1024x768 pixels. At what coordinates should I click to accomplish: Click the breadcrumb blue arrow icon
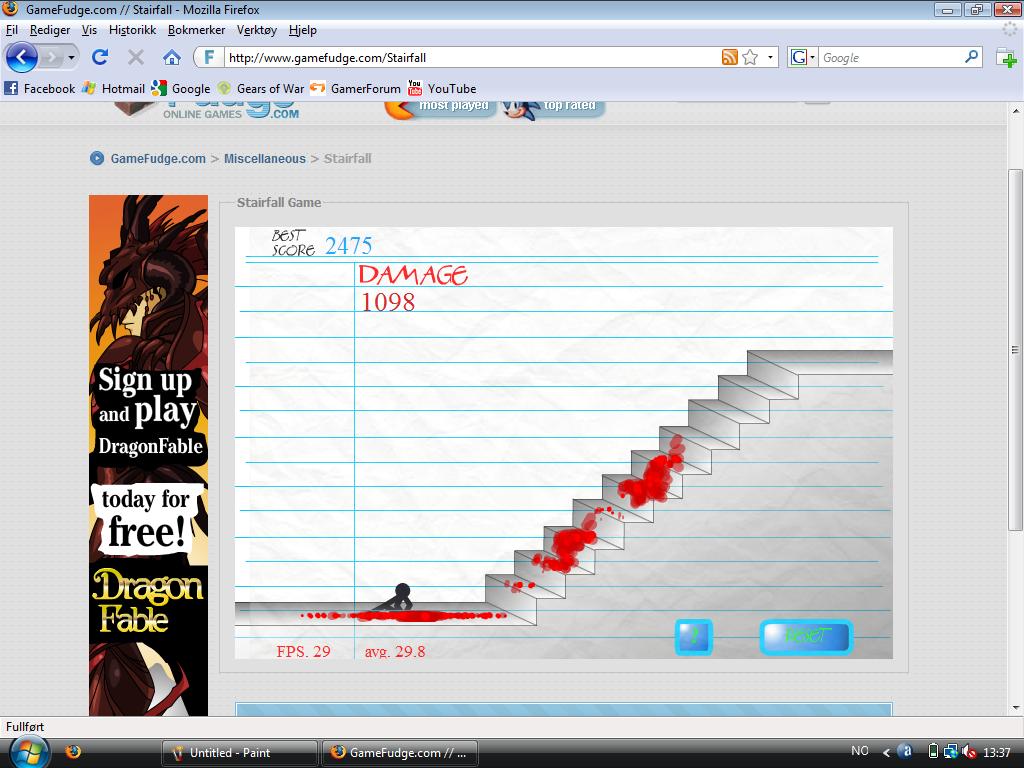[97, 158]
